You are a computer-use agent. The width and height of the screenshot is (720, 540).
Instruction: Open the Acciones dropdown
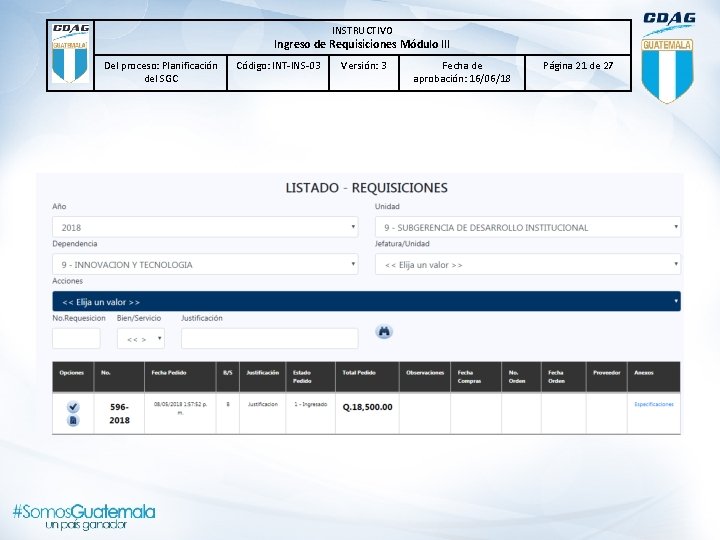(x=366, y=302)
